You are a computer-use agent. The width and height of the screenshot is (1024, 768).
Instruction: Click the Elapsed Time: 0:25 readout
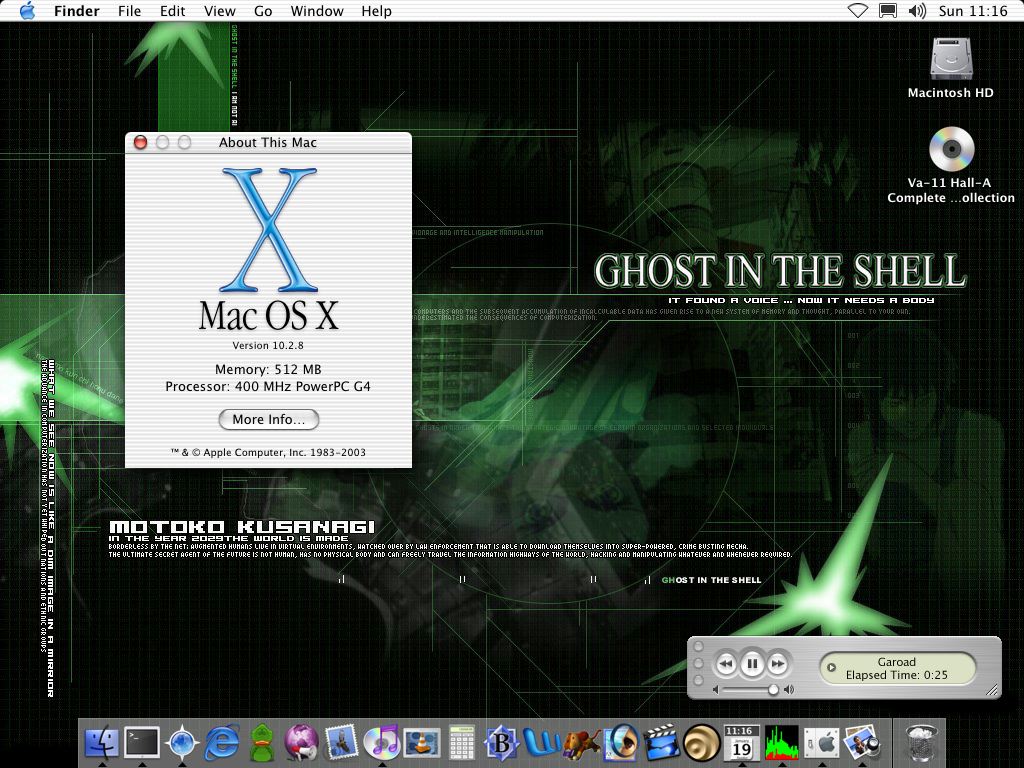[897, 675]
